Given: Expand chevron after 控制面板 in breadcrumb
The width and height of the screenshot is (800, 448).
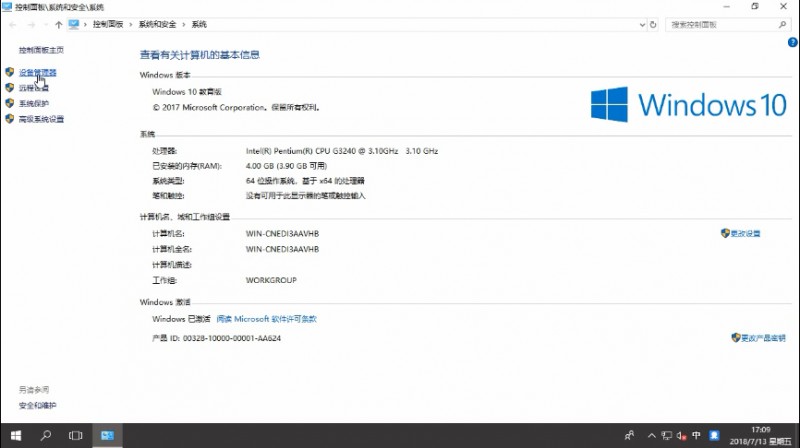Looking at the screenshot, I should [x=131, y=24].
